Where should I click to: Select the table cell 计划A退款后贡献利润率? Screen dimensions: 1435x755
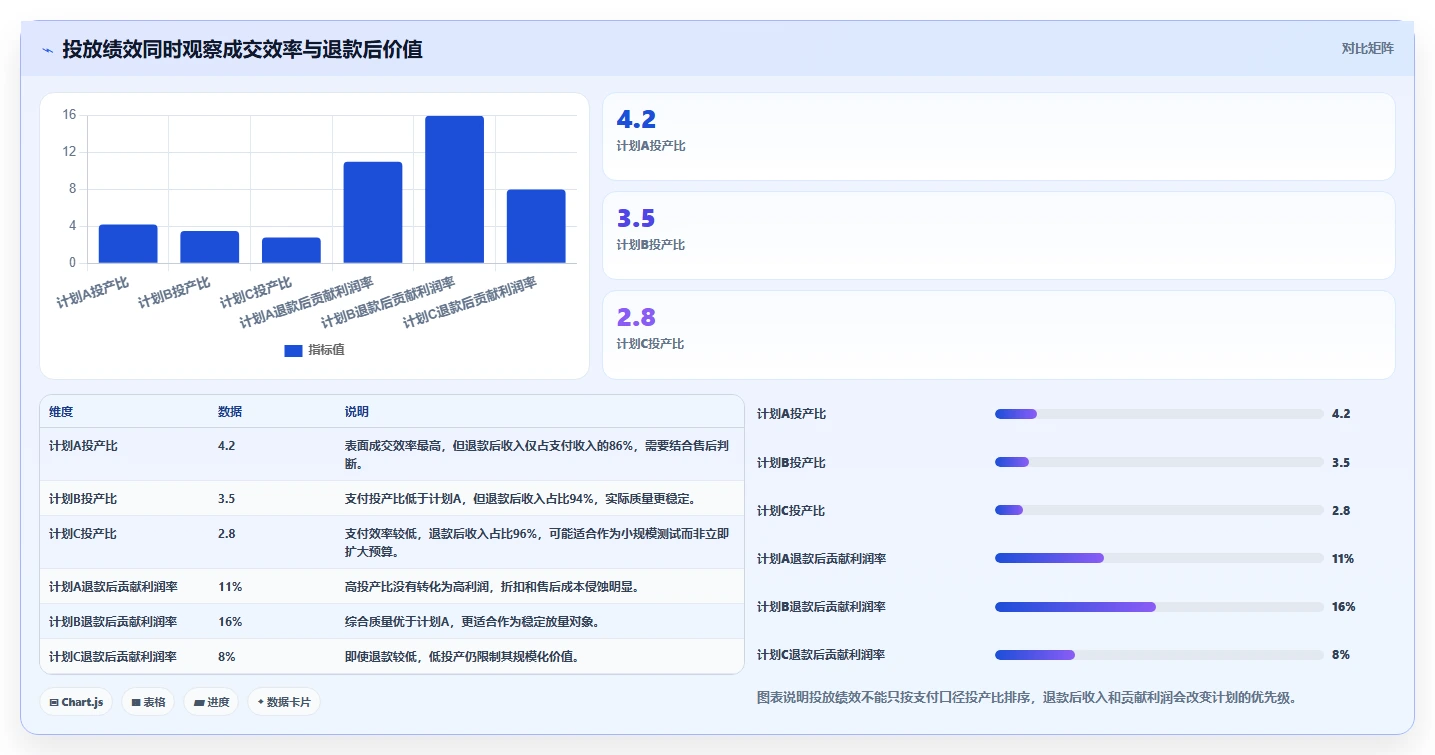113,587
